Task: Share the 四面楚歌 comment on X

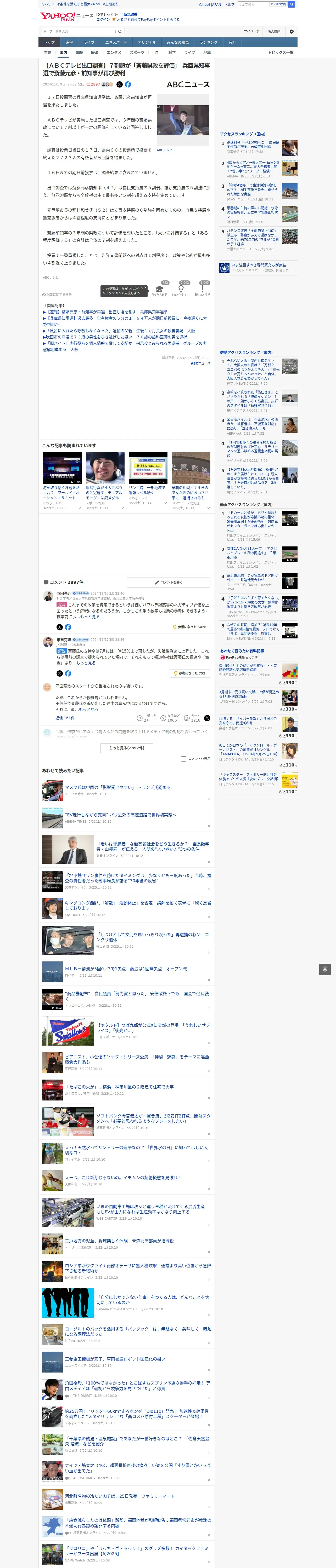Action: point(207,718)
